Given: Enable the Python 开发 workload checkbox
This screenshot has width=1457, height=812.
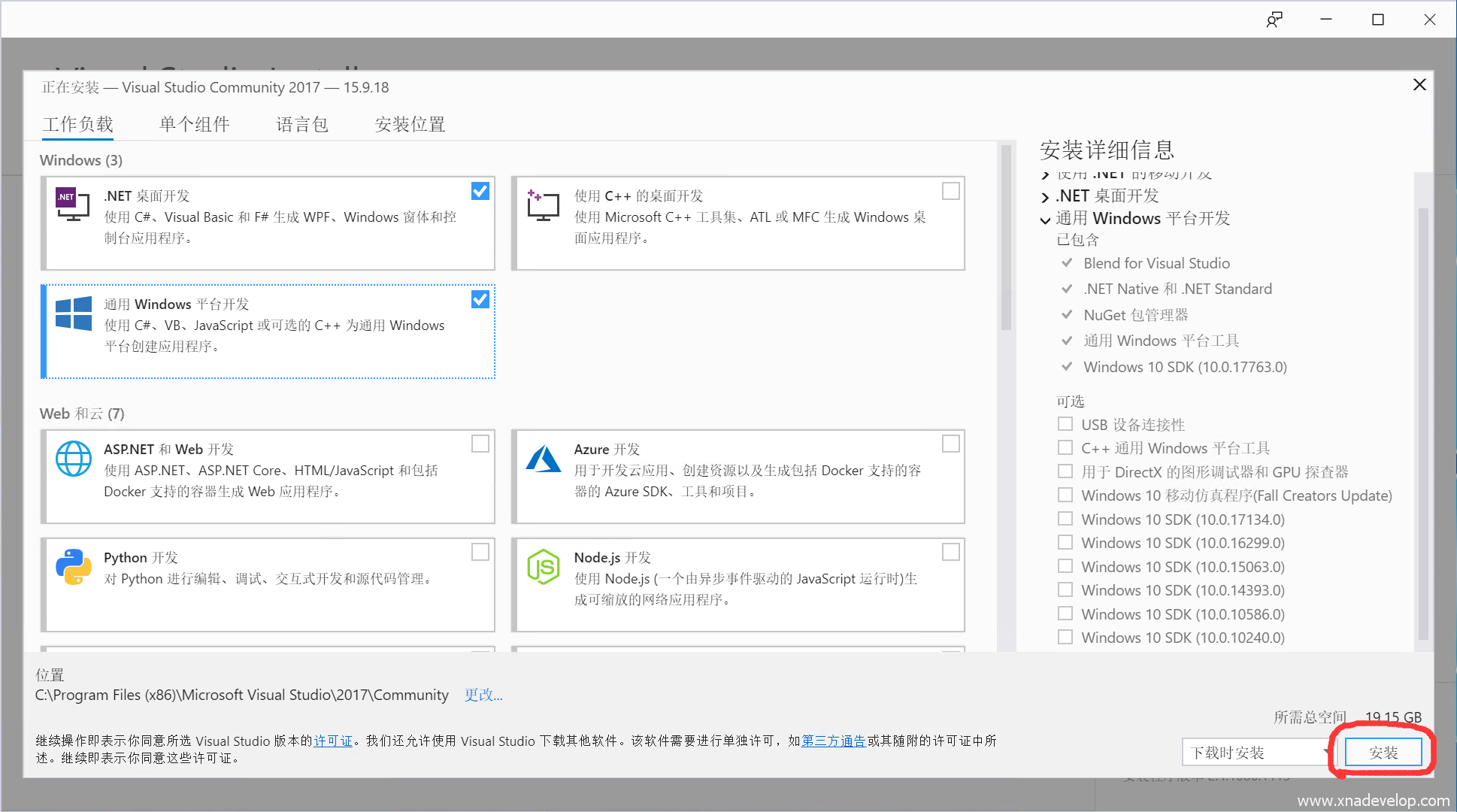Looking at the screenshot, I should click(480, 552).
